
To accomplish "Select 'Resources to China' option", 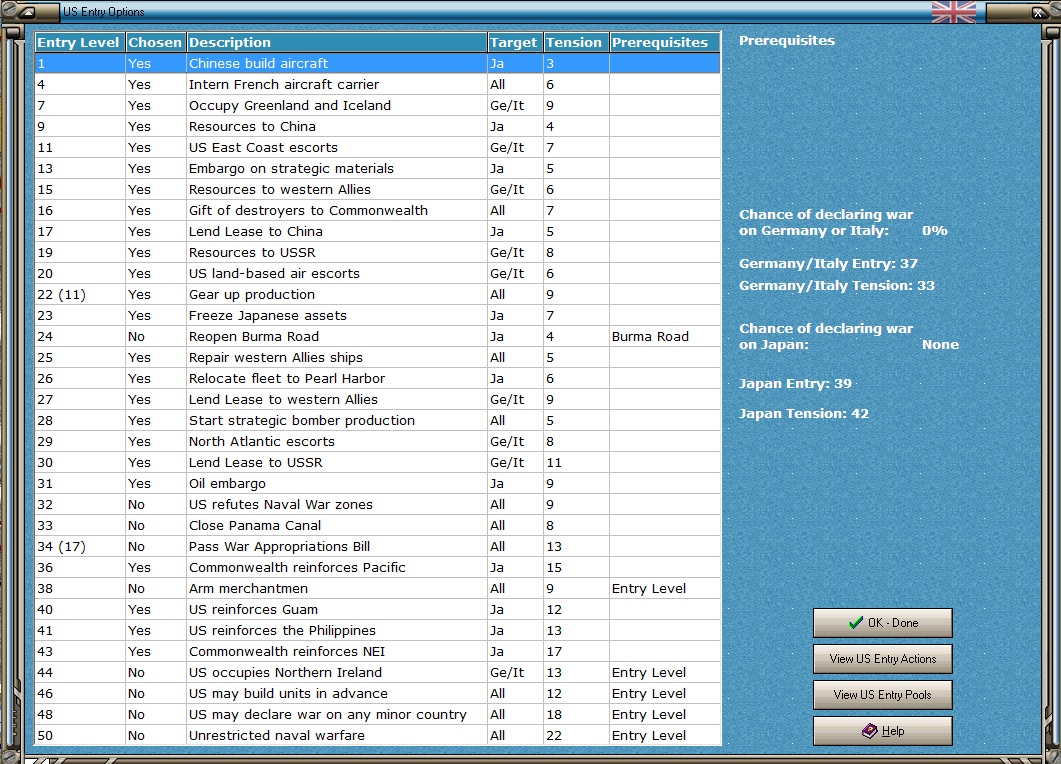I will pos(378,126).
